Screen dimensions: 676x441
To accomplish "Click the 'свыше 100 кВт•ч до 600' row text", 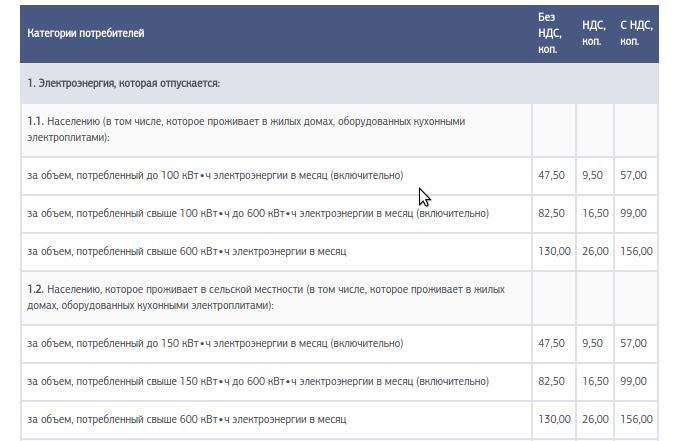I will [258, 213].
